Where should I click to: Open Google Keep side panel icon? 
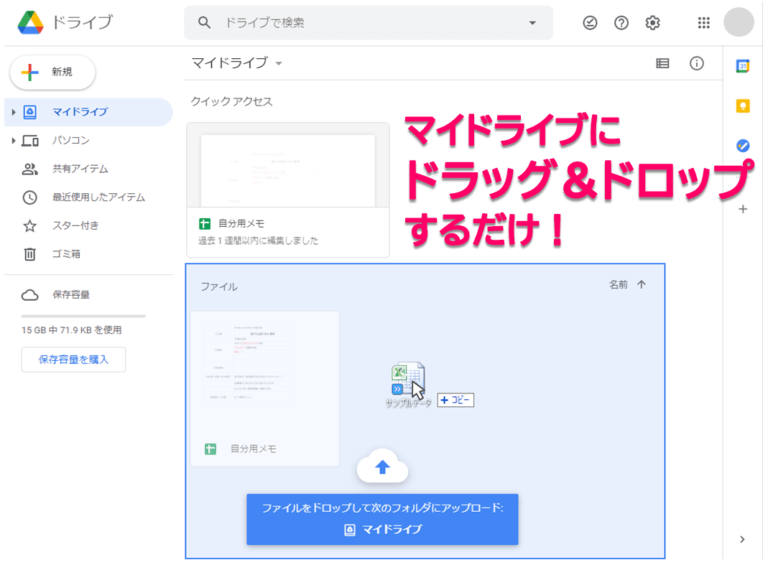pyautogui.click(x=743, y=106)
